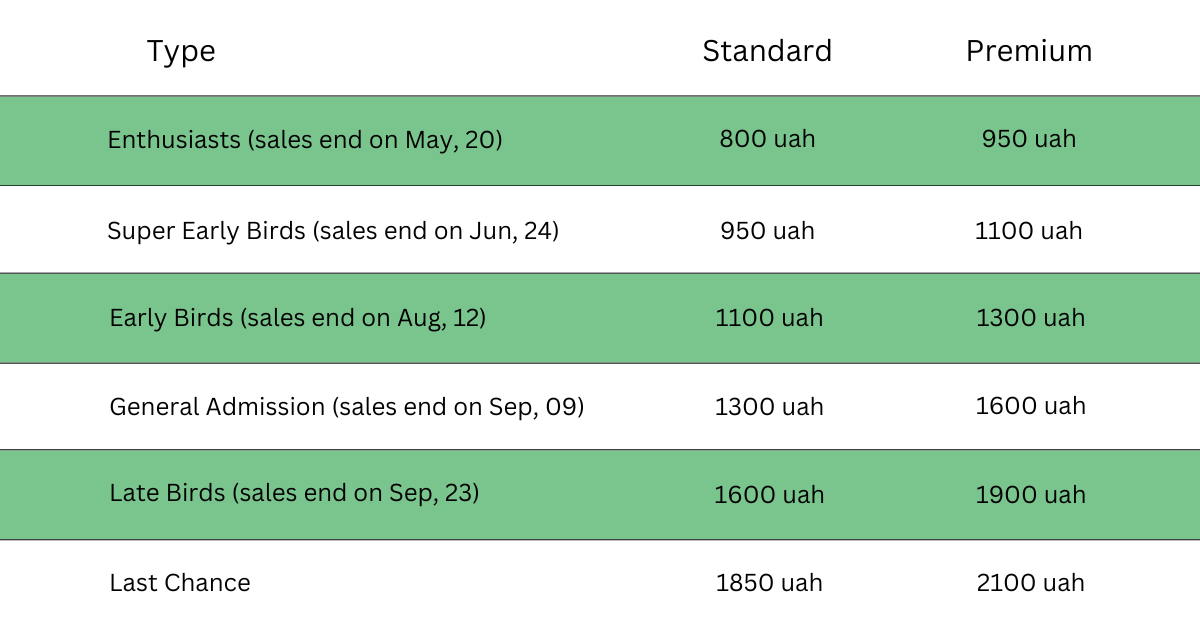Click the Enthusiasts standard price 800 uah
The image size is (1200, 628).
pos(767,140)
